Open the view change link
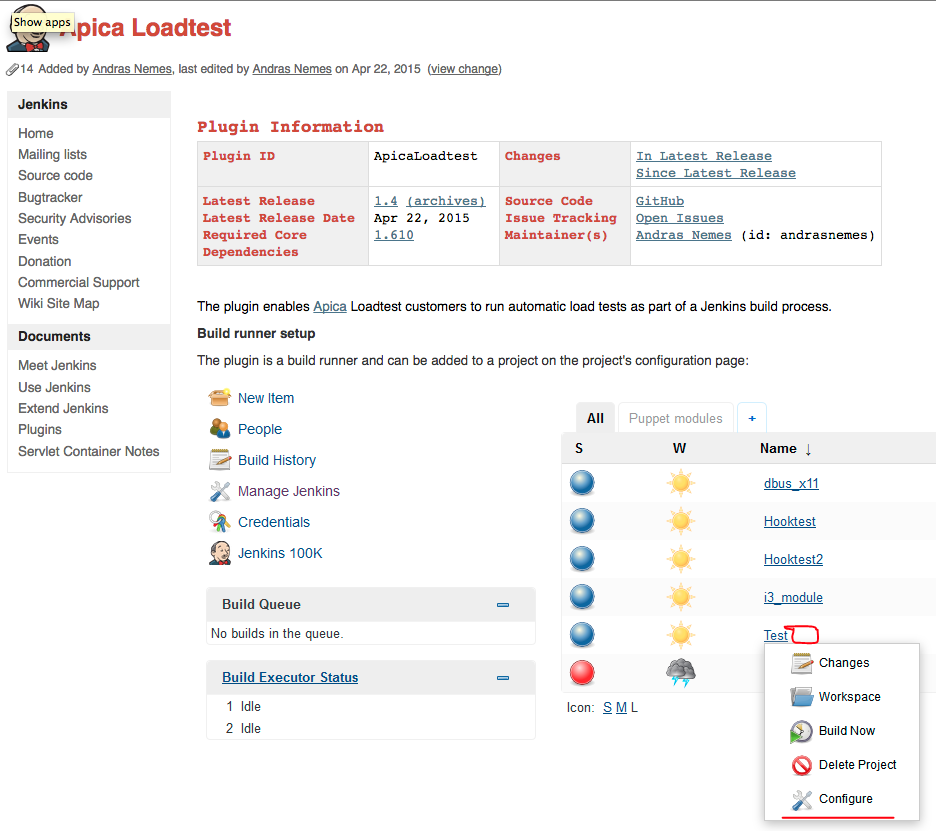The width and height of the screenshot is (936, 831). [464, 69]
